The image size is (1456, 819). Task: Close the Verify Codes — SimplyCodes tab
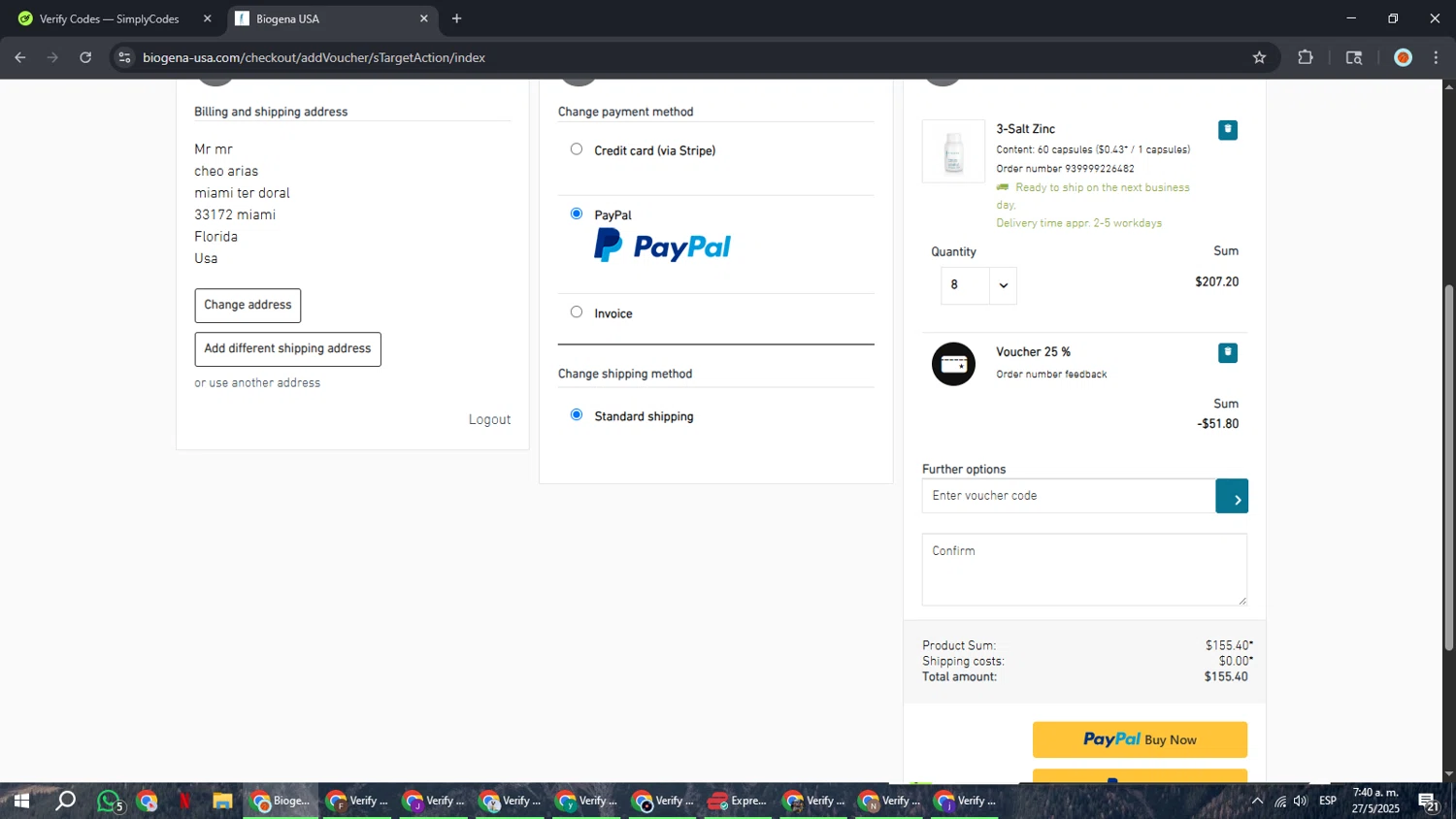tap(207, 18)
